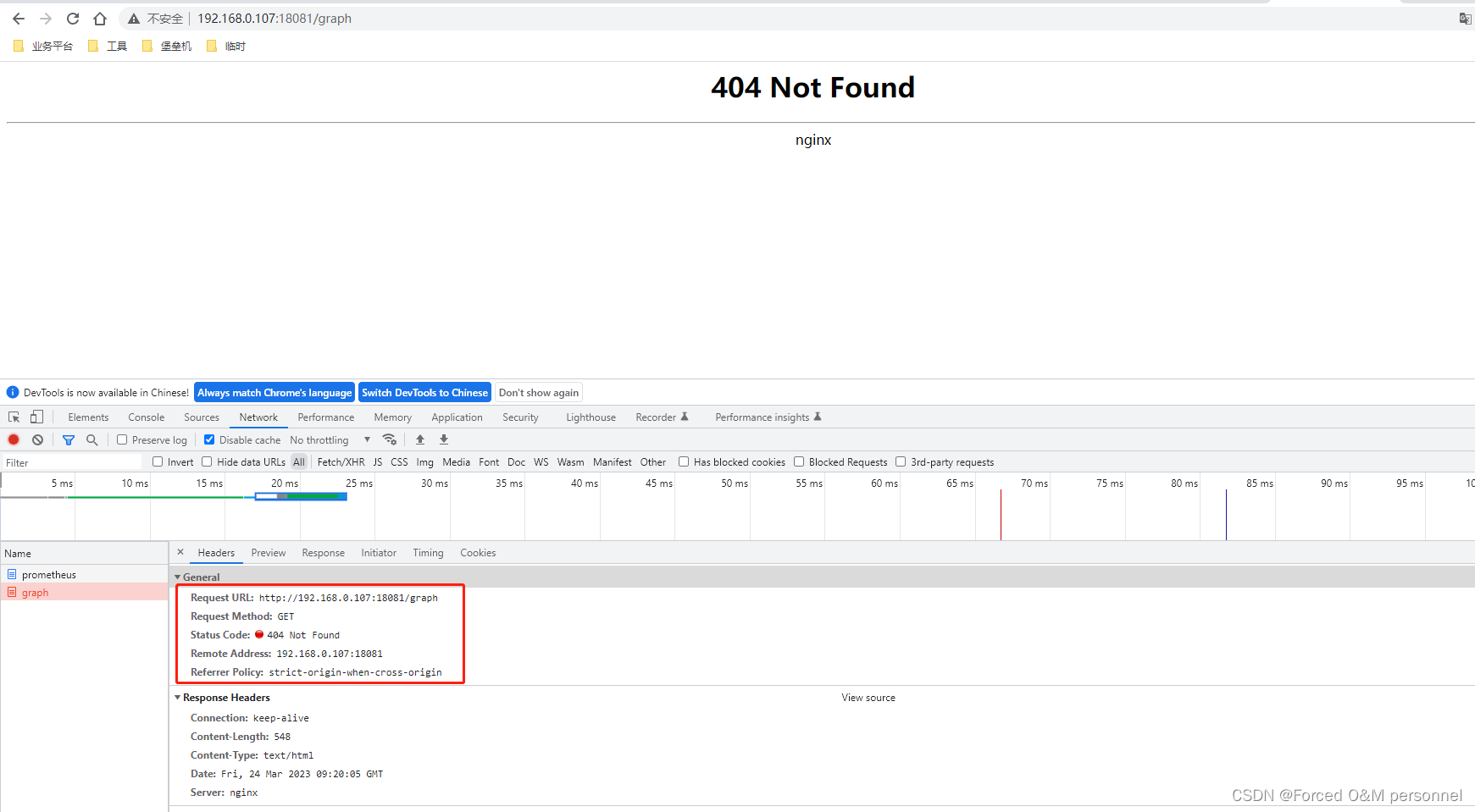Export network log as HAR
This screenshot has width=1475, height=812.
(444, 439)
